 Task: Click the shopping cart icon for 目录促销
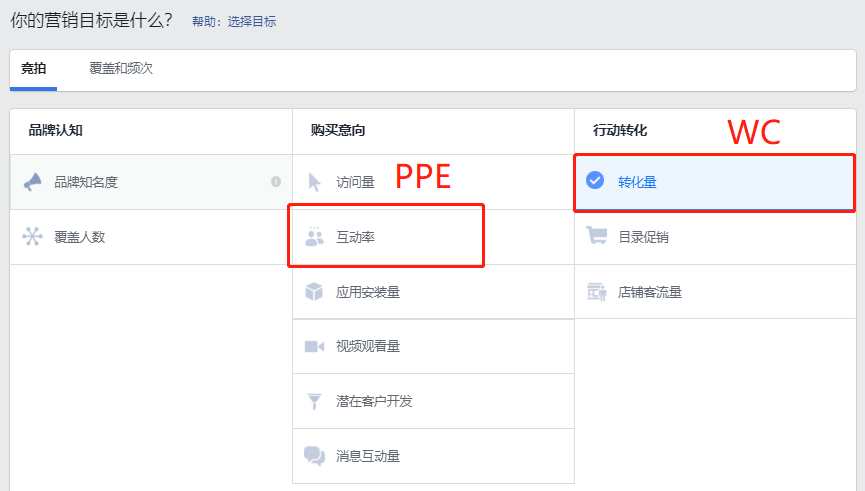tap(596, 236)
